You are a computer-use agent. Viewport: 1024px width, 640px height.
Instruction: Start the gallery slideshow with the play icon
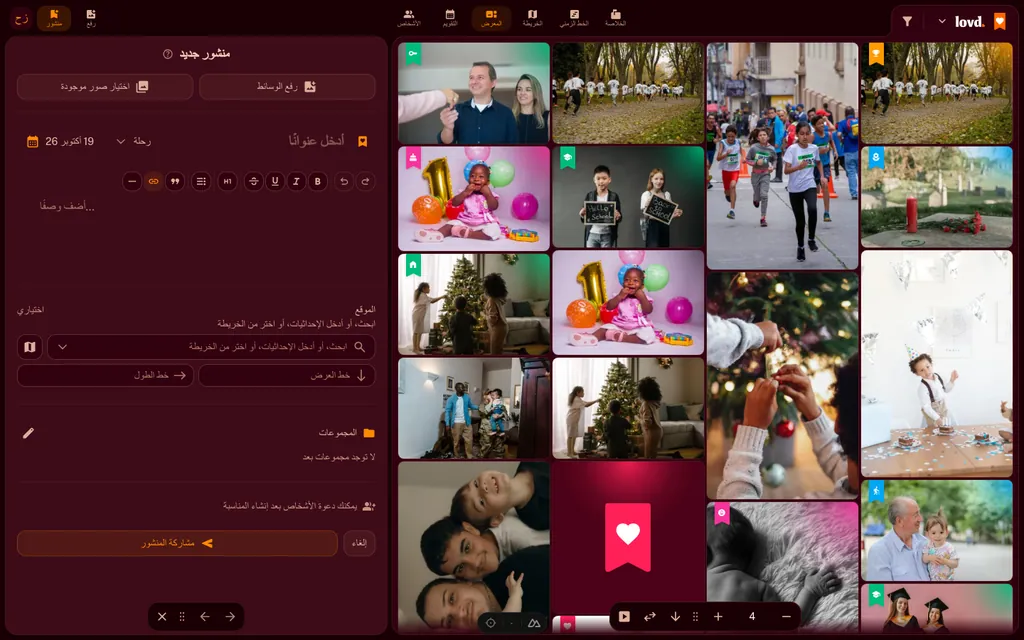(x=624, y=616)
